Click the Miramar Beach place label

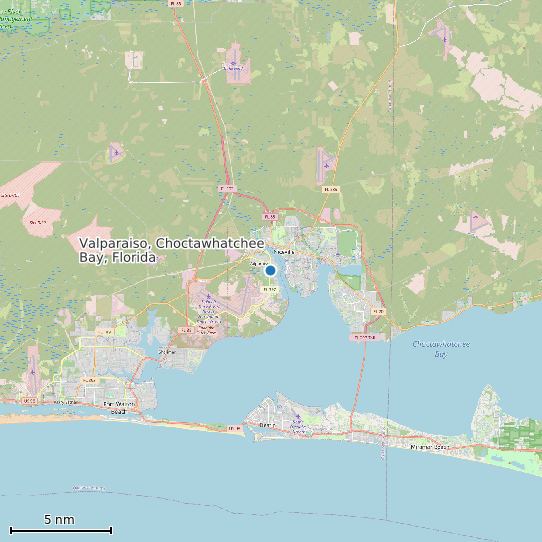click(x=430, y=447)
